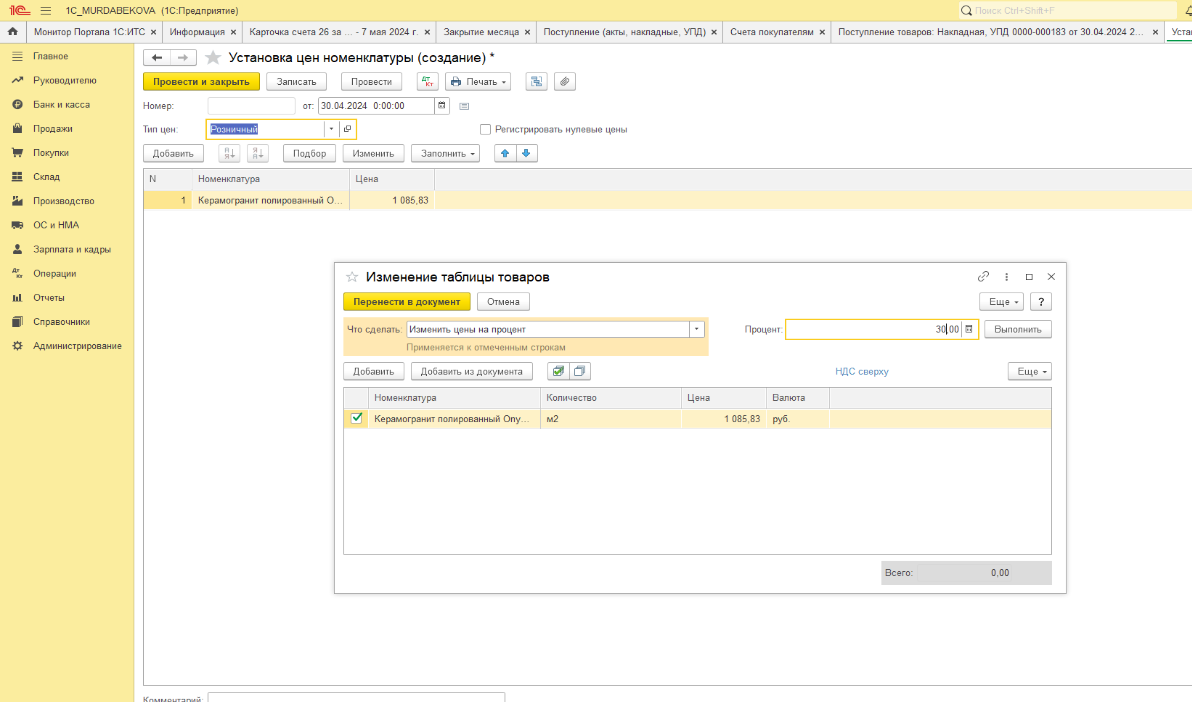
Task: Click the paperclip attached files icon
Action: tap(564, 81)
